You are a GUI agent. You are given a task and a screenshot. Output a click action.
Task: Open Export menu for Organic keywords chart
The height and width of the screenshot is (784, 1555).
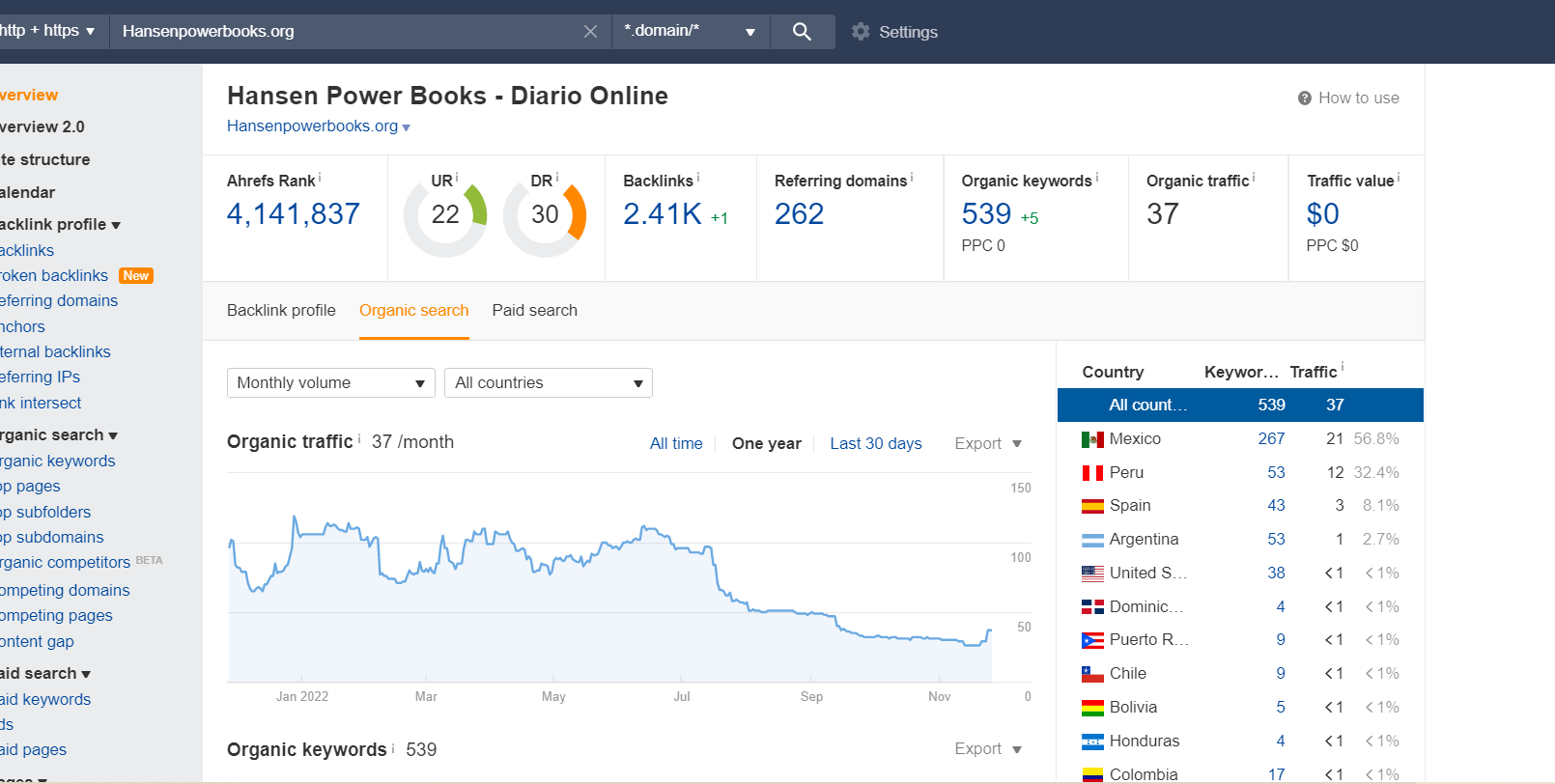click(988, 748)
